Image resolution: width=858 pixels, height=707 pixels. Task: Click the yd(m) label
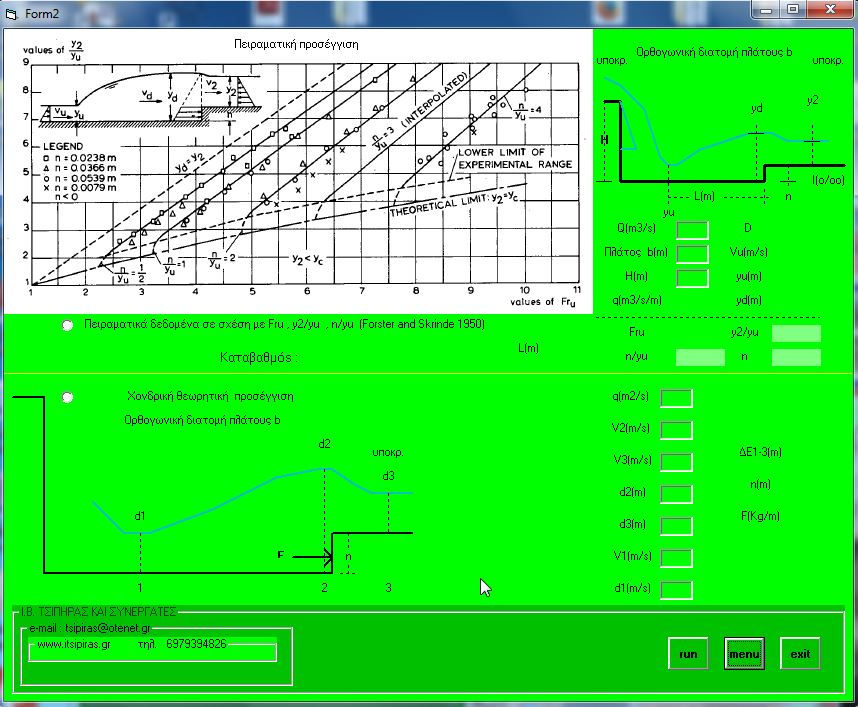[749, 300]
